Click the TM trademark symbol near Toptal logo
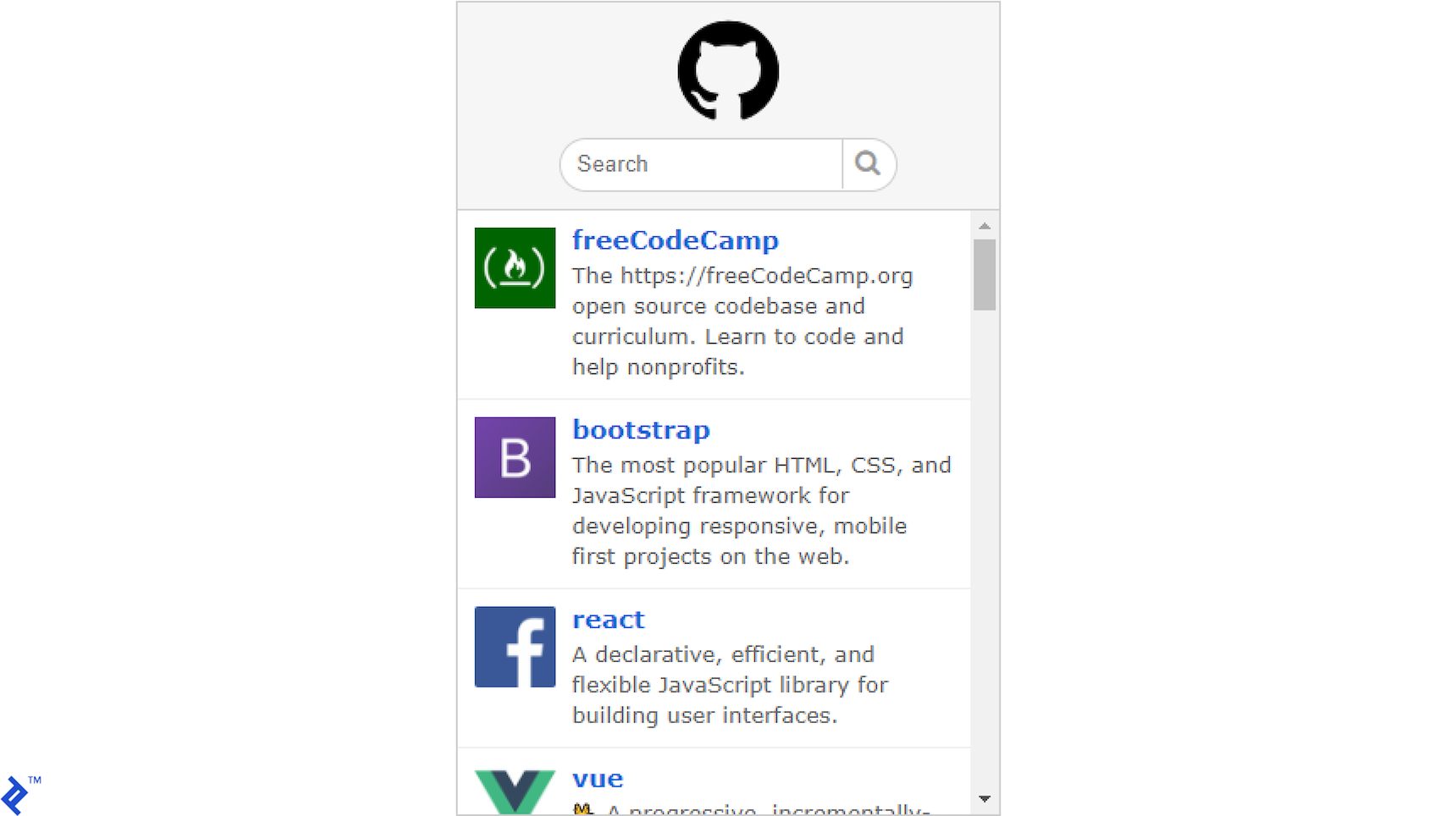The height and width of the screenshot is (816, 1456). pyautogui.click(x=35, y=780)
